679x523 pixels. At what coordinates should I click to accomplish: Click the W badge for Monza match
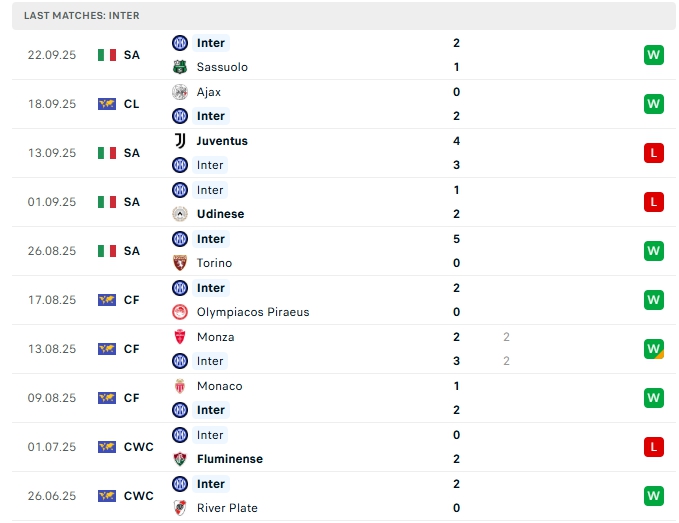(654, 349)
